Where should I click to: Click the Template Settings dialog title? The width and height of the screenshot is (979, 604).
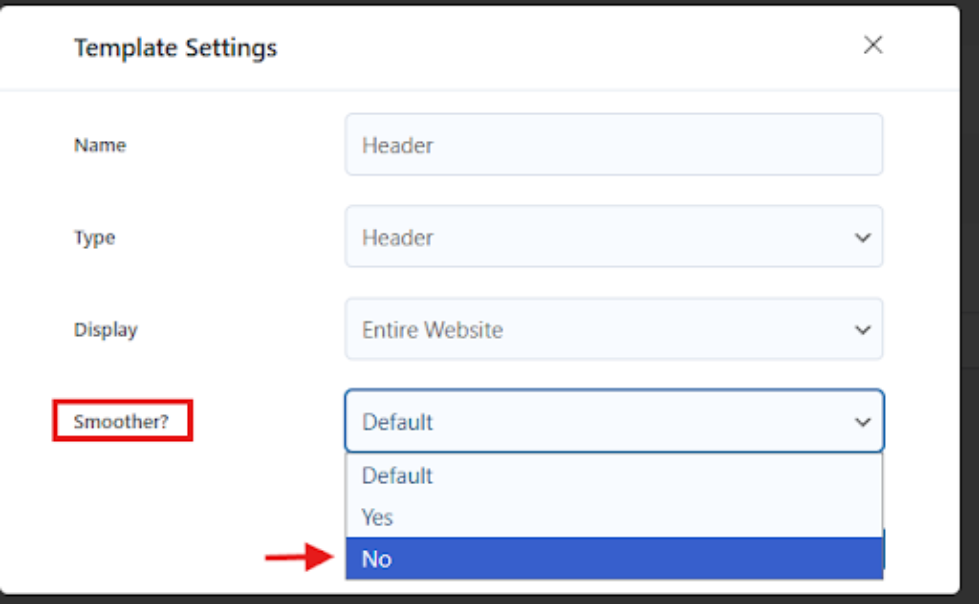[x=175, y=47]
